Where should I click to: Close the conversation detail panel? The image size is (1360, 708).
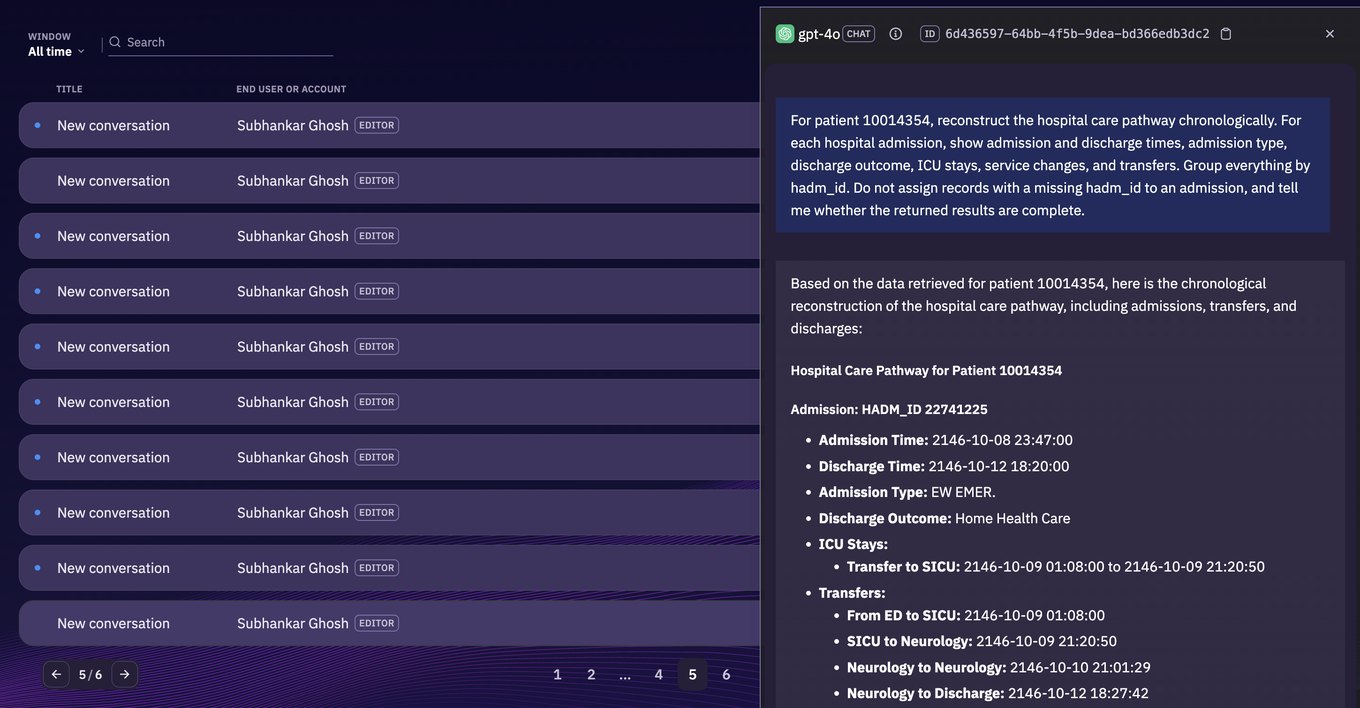[1330, 34]
